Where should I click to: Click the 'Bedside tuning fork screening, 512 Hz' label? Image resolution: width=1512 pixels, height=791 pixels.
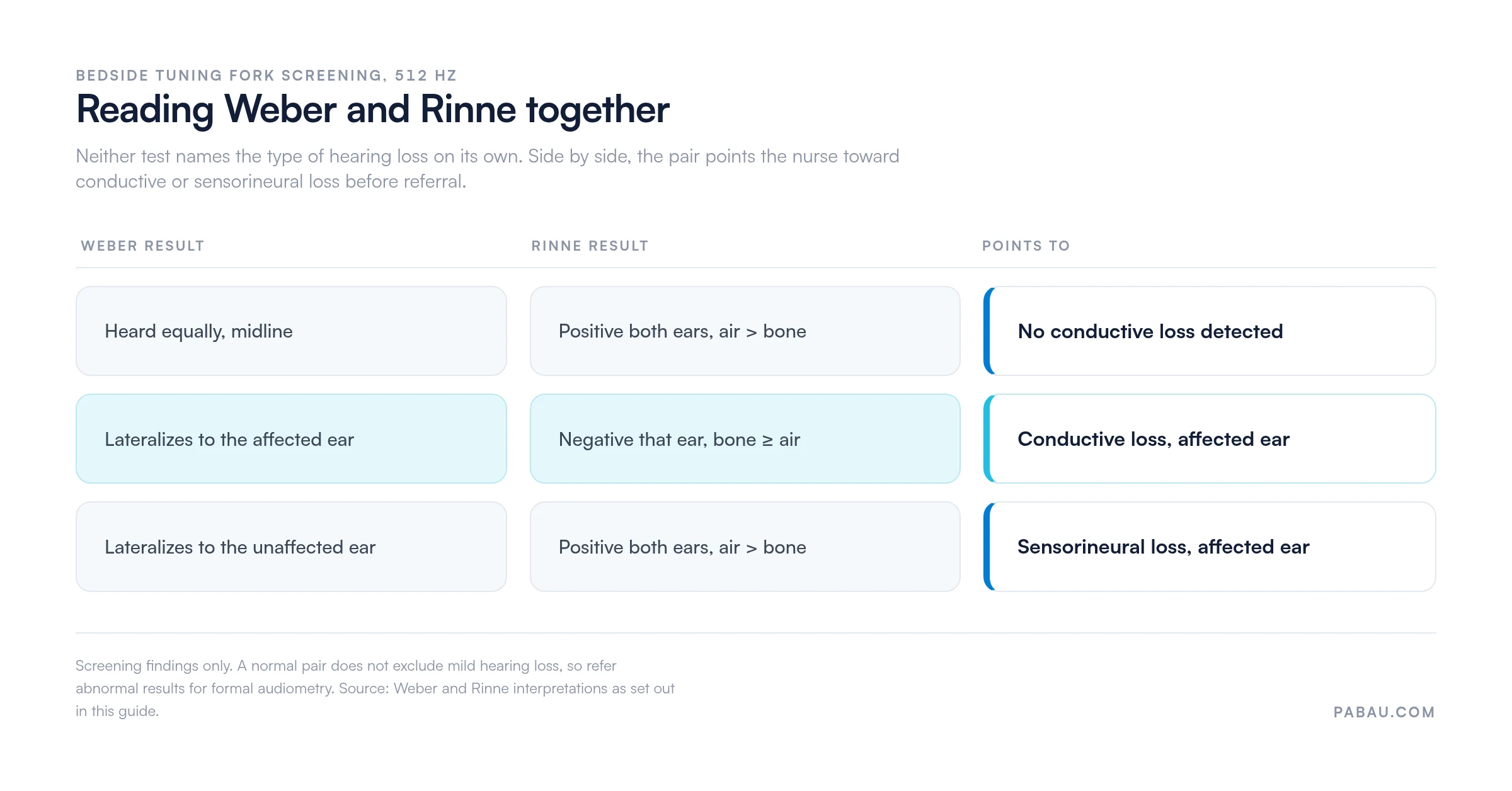pyautogui.click(x=266, y=76)
